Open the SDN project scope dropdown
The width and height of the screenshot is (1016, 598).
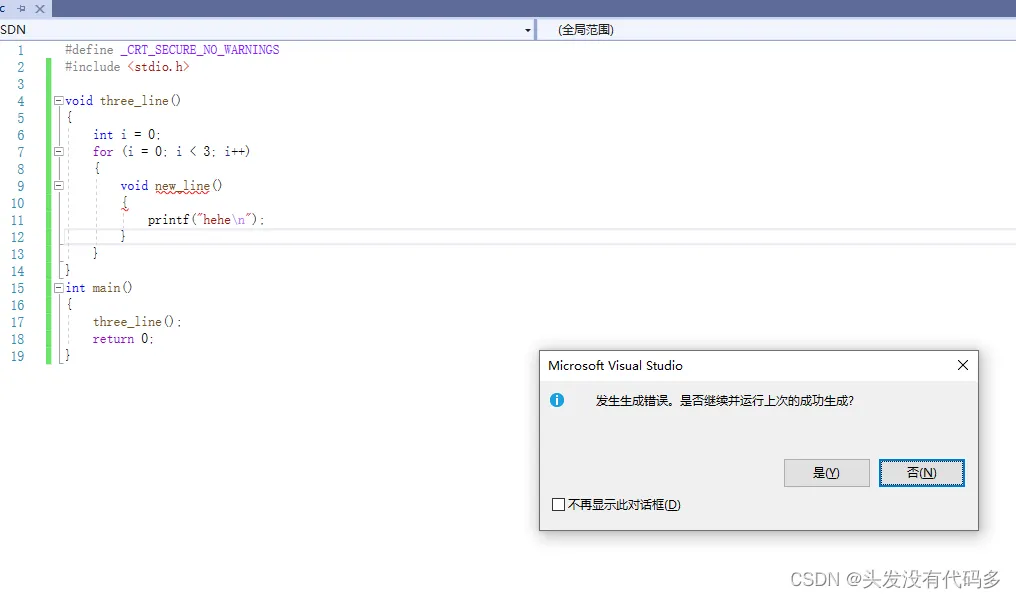(527, 30)
